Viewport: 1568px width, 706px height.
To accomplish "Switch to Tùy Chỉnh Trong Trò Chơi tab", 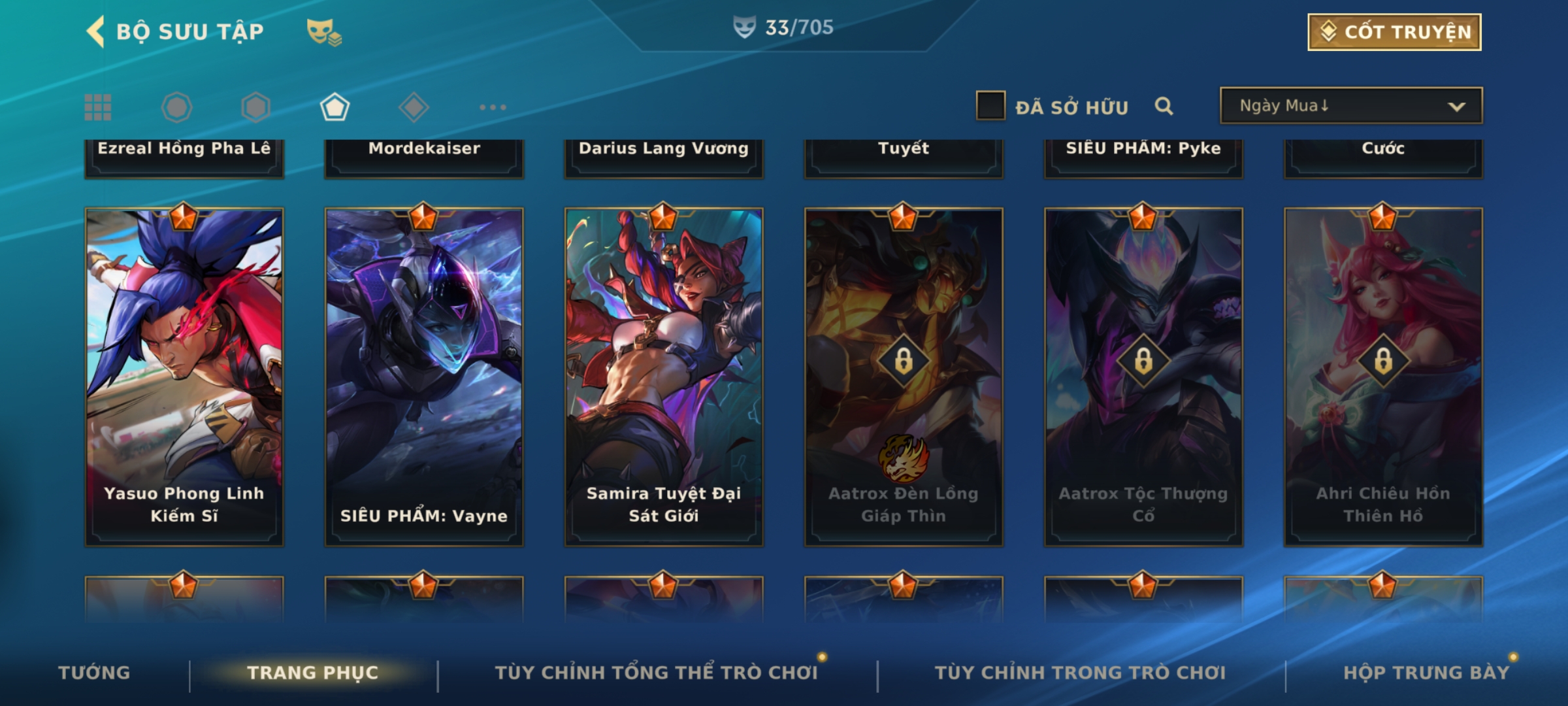I will [1081, 673].
